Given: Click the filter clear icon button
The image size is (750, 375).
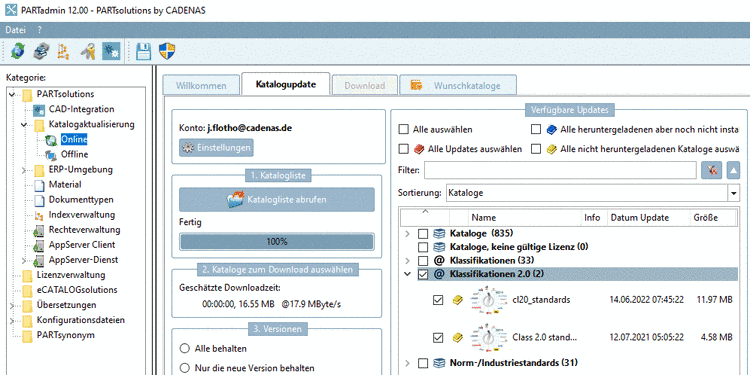Looking at the screenshot, I should click(711, 170).
